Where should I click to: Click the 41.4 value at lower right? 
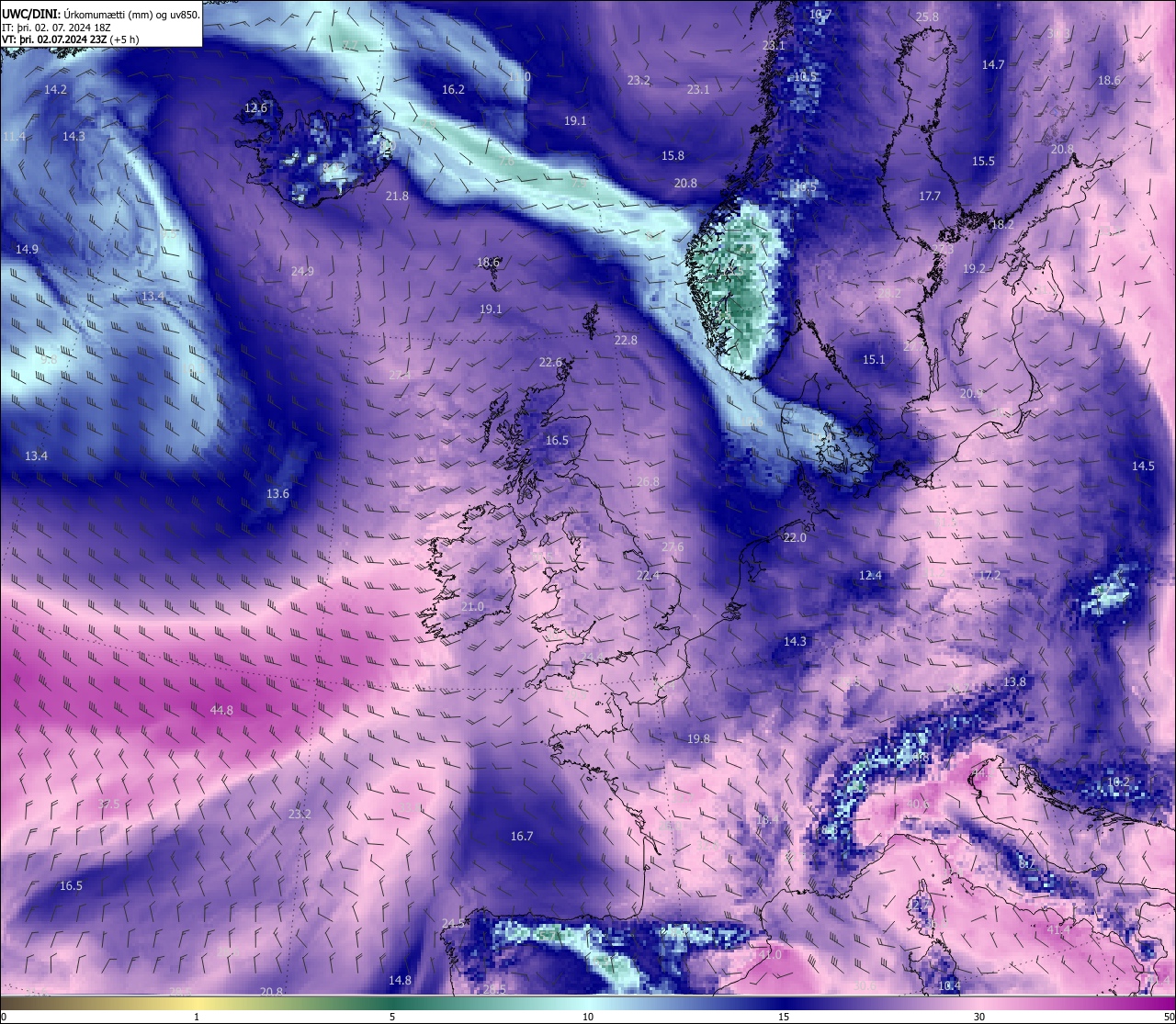[1058, 929]
